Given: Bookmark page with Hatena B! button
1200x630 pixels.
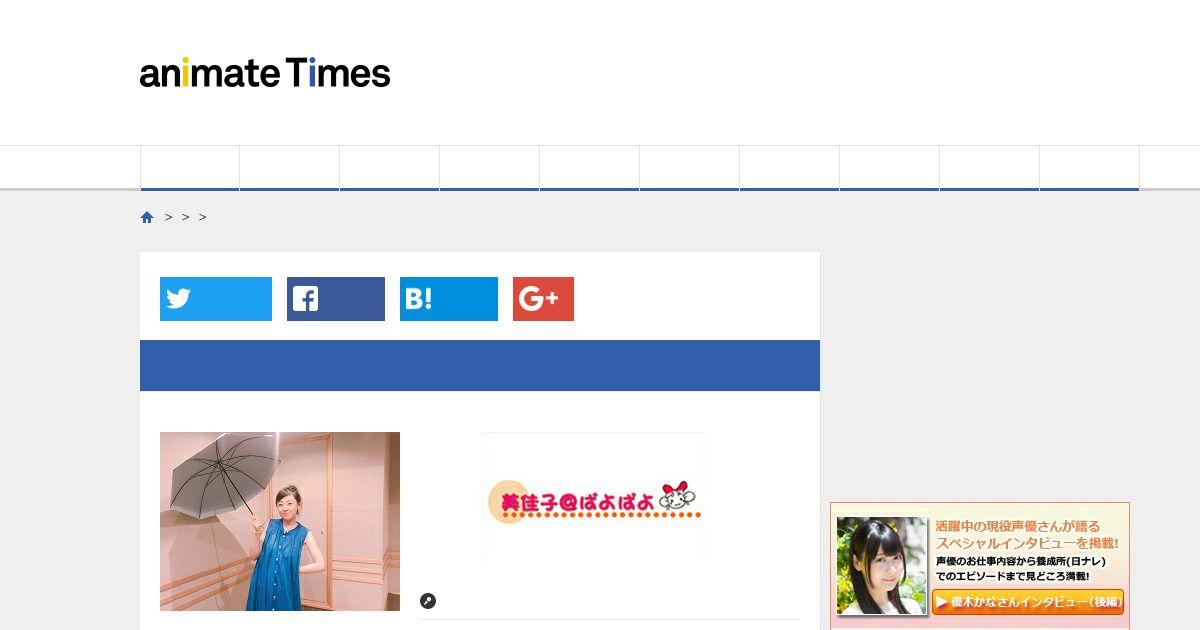Looking at the screenshot, I should click(x=449, y=299).
